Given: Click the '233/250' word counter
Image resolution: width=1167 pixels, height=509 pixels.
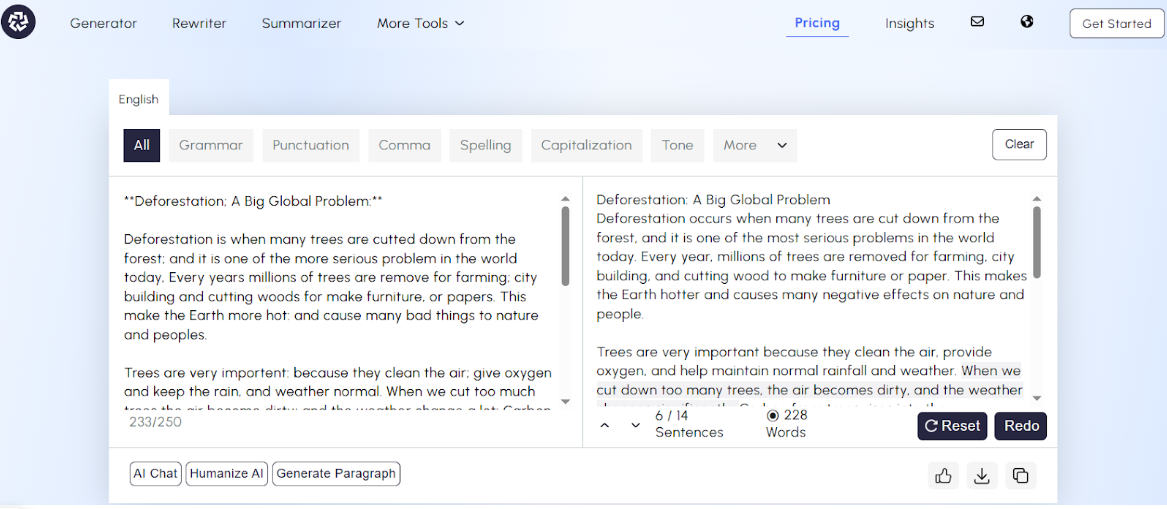Looking at the screenshot, I should 155,422.
